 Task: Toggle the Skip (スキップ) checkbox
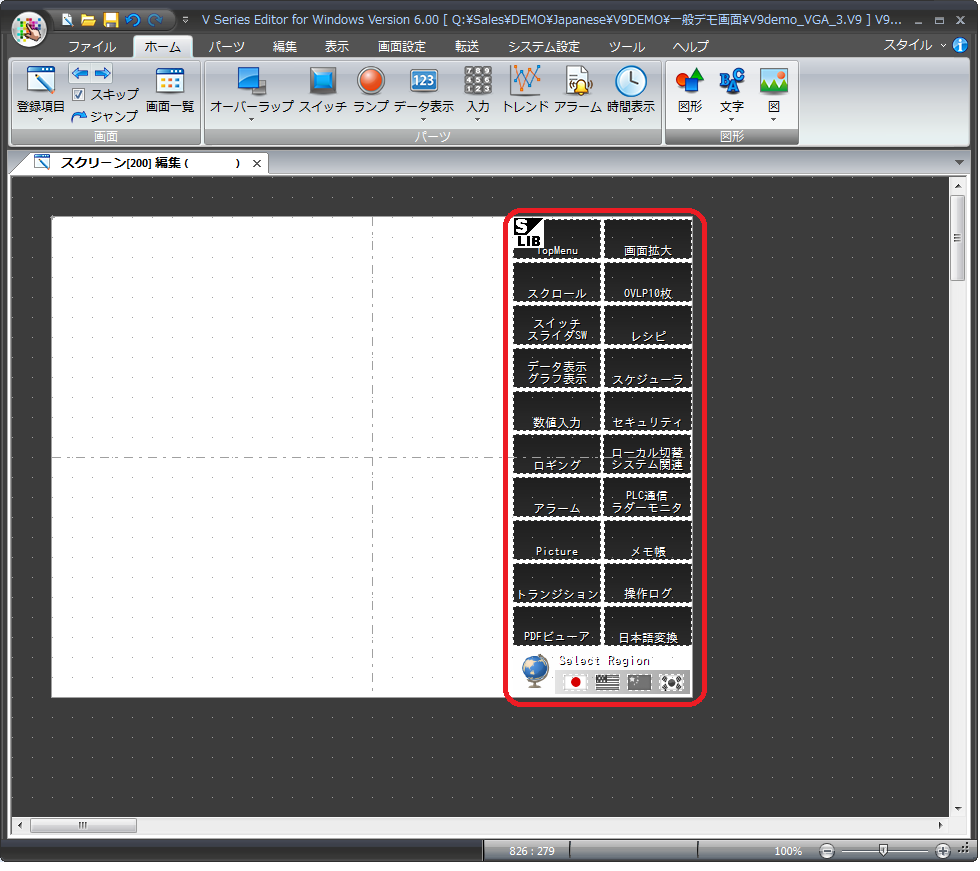click(x=79, y=94)
